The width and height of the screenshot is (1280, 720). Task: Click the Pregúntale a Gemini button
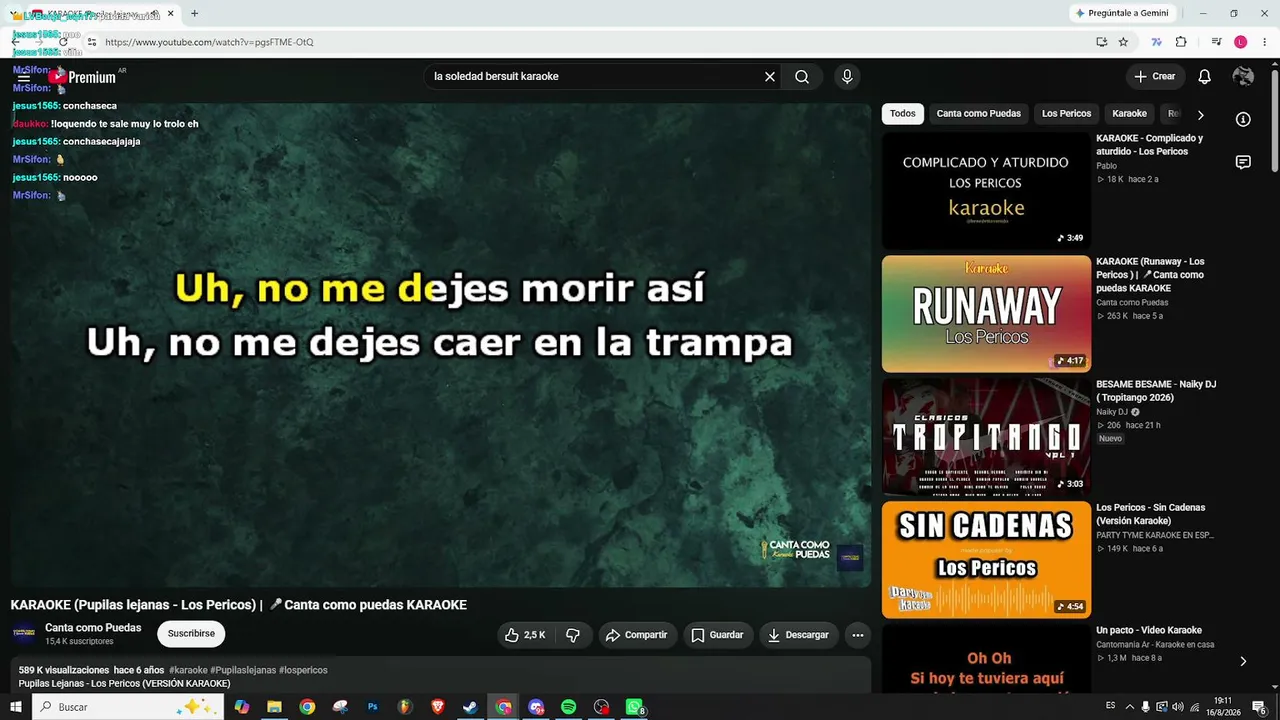(x=1121, y=13)
